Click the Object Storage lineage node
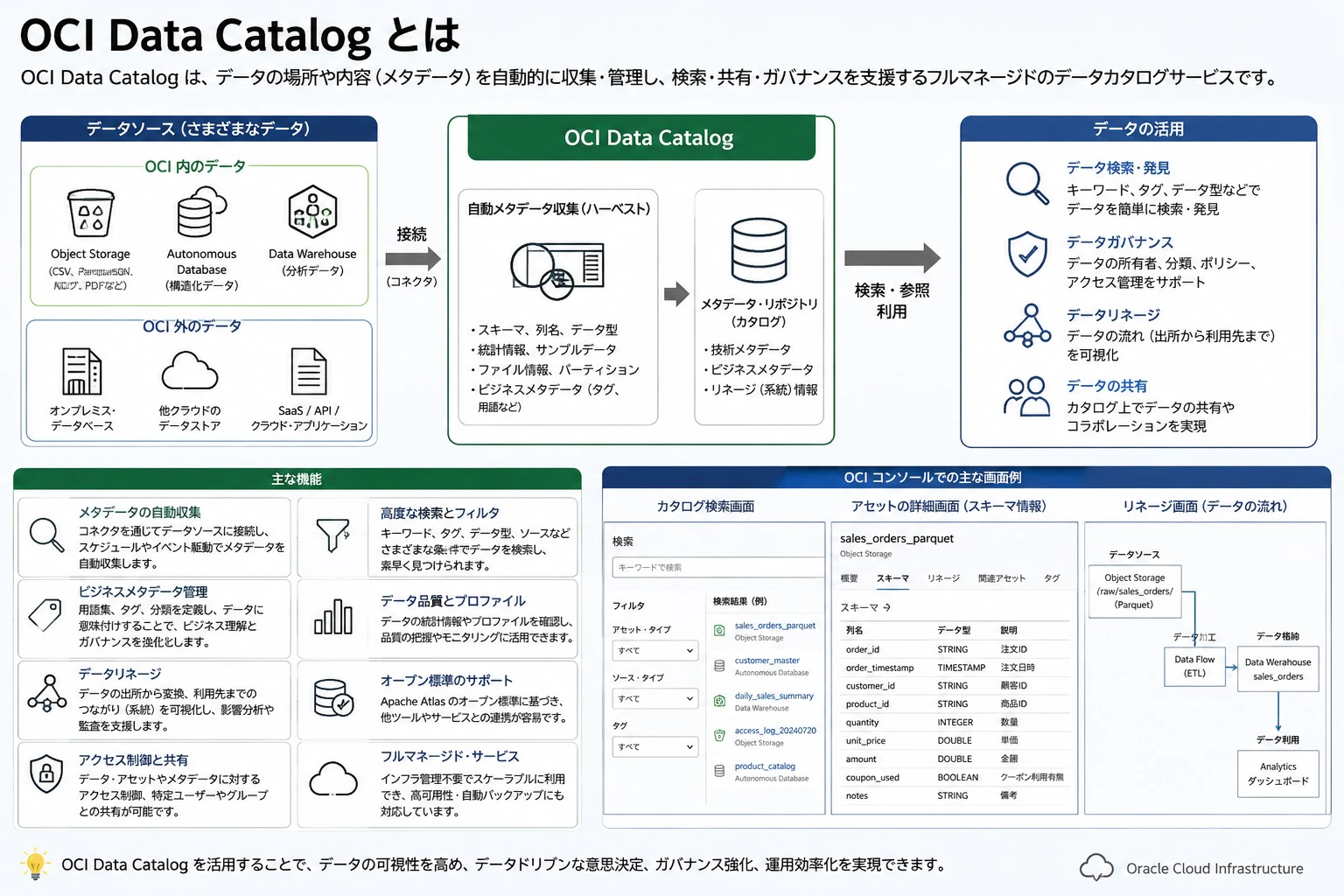This screenshot has height=896, width=1344. click(x=1135, y=591)
